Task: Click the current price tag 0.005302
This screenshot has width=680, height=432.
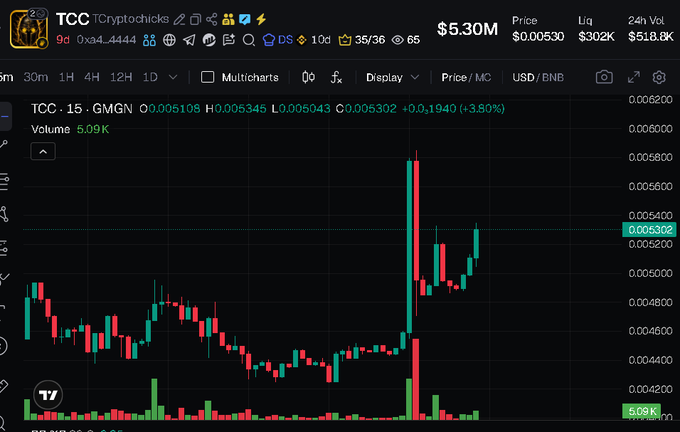Action: coord(650,229)
